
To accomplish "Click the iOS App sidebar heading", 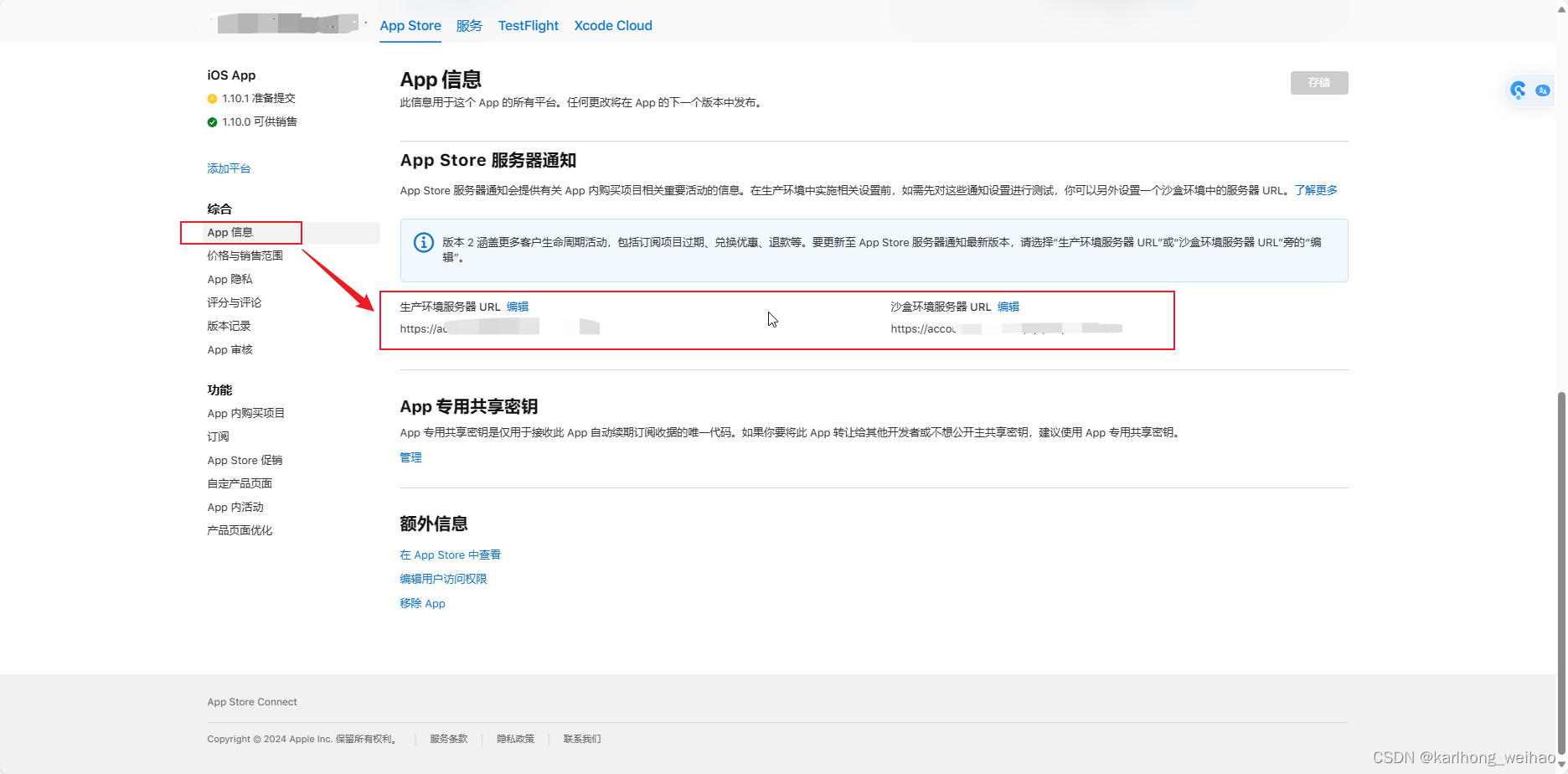I will tap(231, 75).
